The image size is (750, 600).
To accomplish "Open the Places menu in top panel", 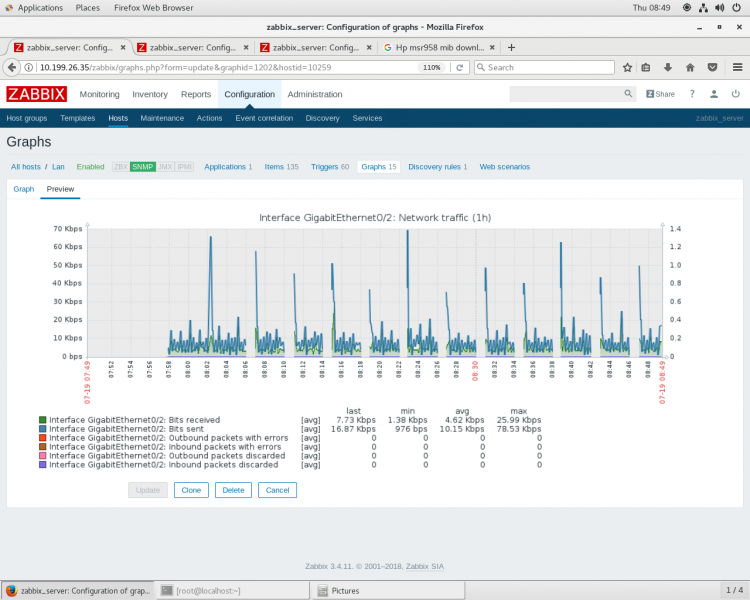I will coord(88,7).
